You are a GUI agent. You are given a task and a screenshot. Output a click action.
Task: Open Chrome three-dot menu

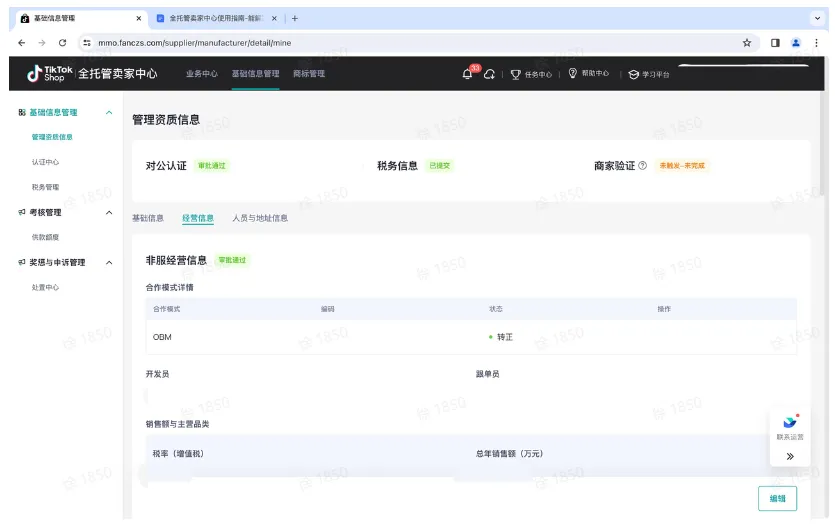[x=816, y=43]
